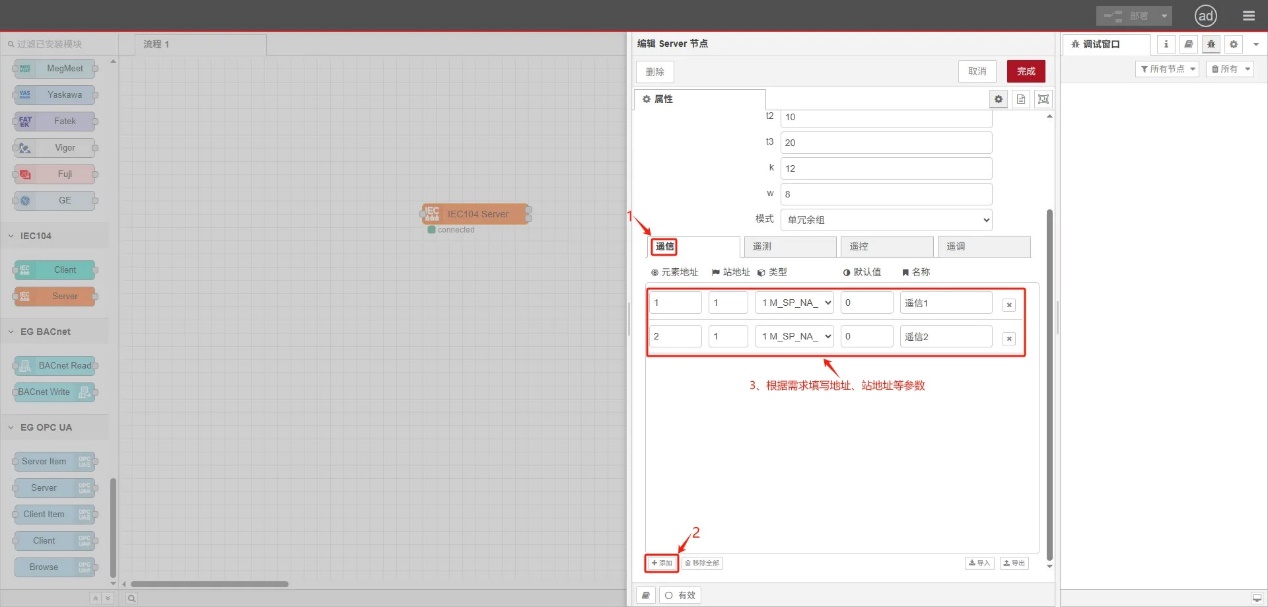Toggle the 有效 enabled state button
The image size is (1268, 607).
click(x=680, y=595)
